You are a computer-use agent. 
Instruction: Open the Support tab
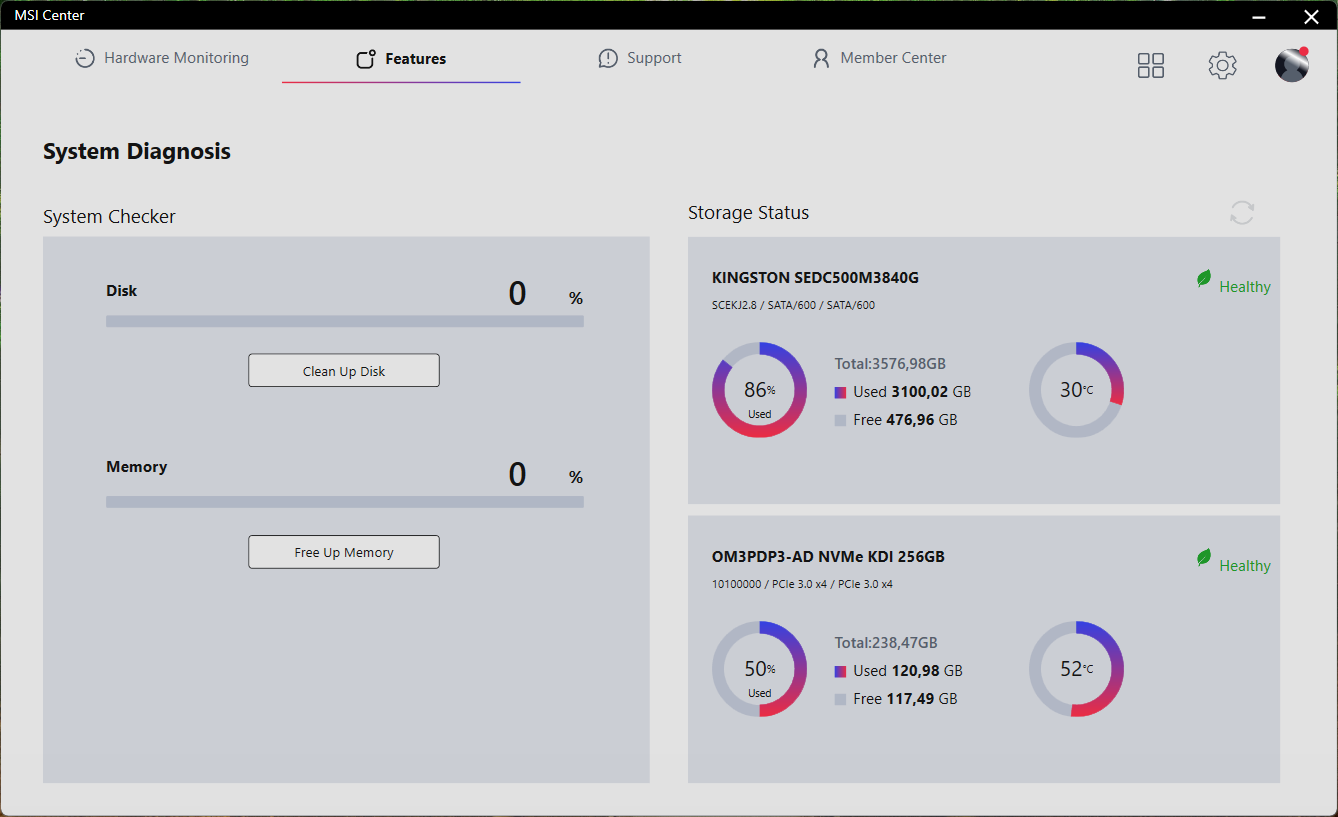(x=640, y=58)
